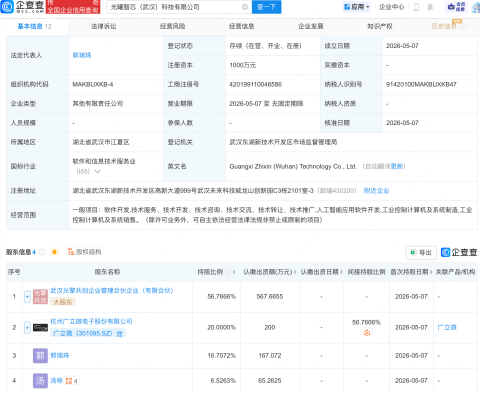Viewport: 480px width, 393px height.
Task: Click 更新 link next to English name
Action: (397, 166)
